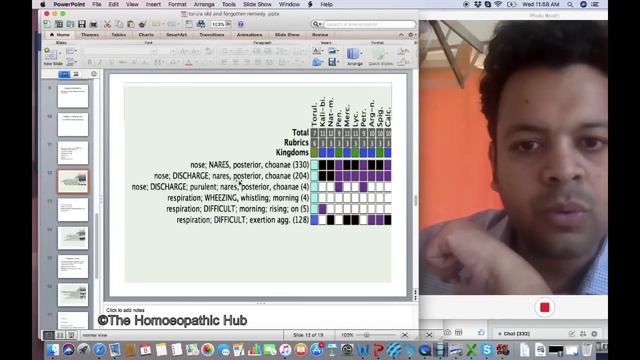Click the New Presentation toolbar icon
This screenshot has height=360, width=640.
coord(47,24)
